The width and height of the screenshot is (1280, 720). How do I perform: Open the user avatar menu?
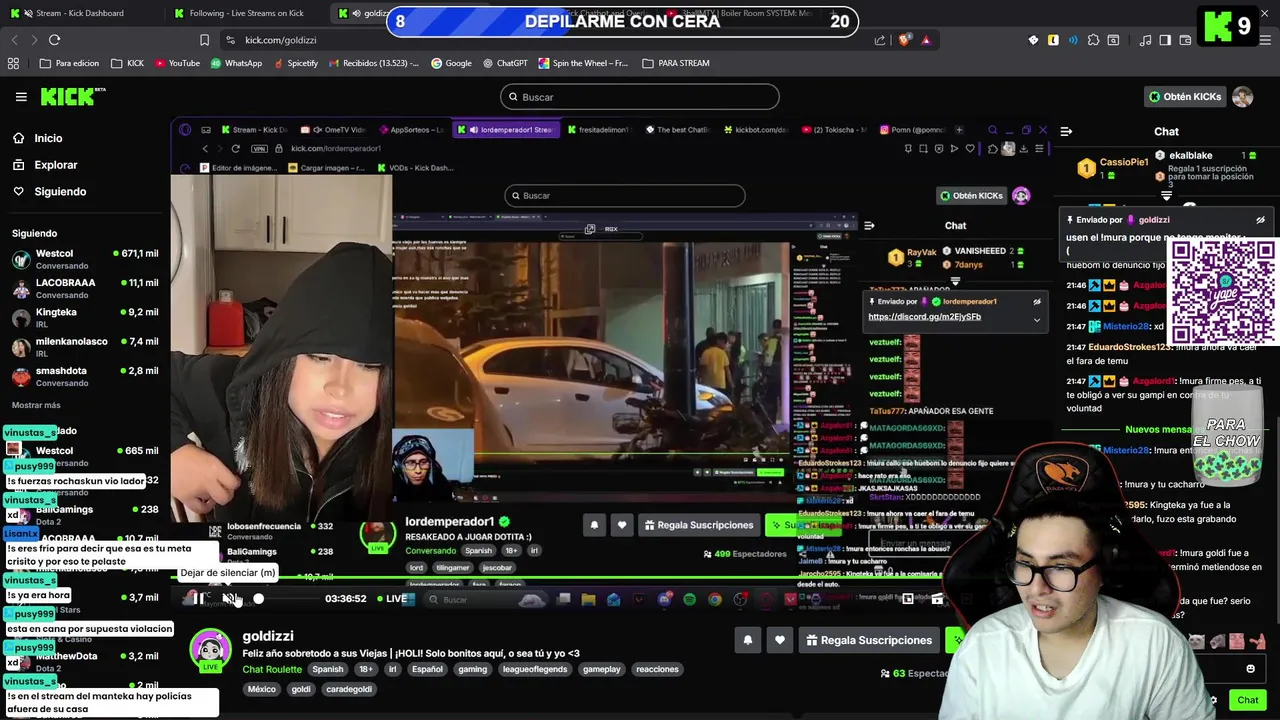[1243, 97]
